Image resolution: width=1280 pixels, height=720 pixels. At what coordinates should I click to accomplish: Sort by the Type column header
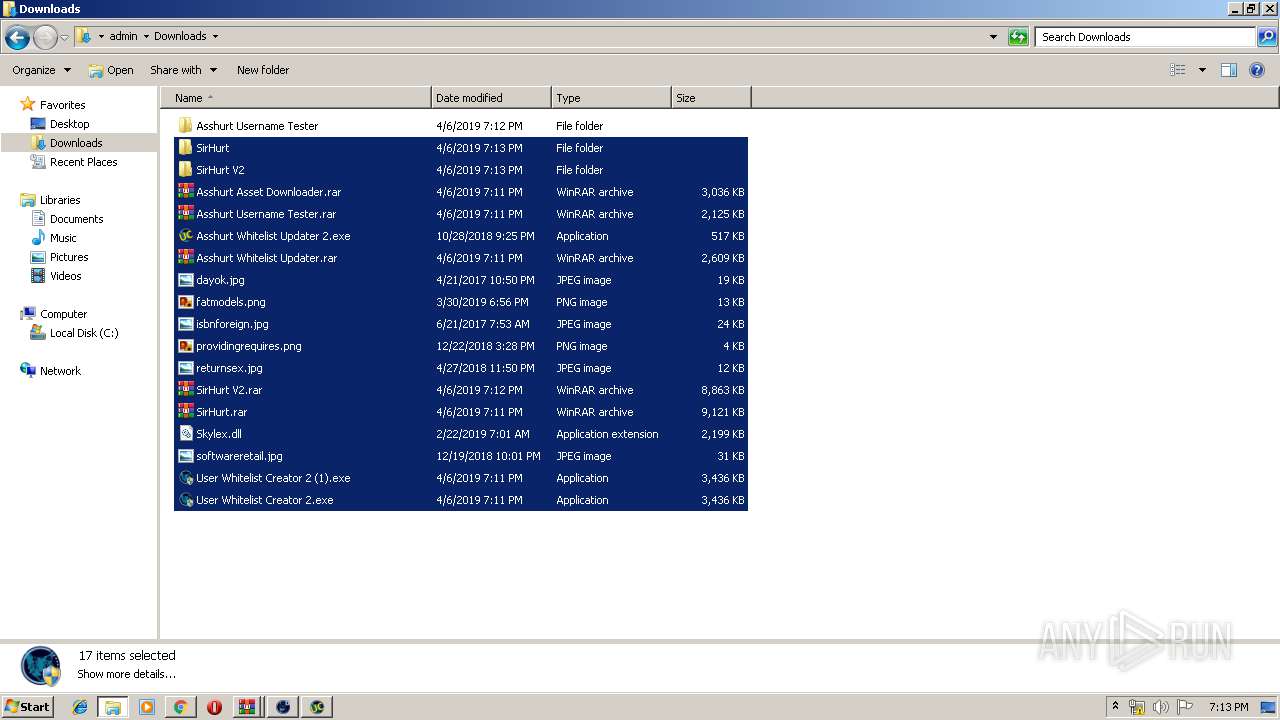click(611, 98)
